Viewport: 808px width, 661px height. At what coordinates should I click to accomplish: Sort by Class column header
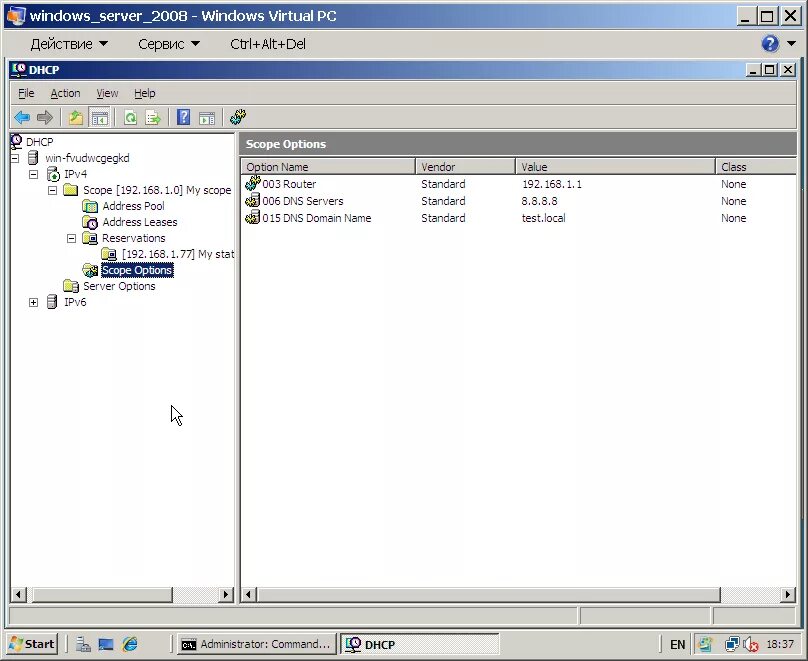coord(756,167)
